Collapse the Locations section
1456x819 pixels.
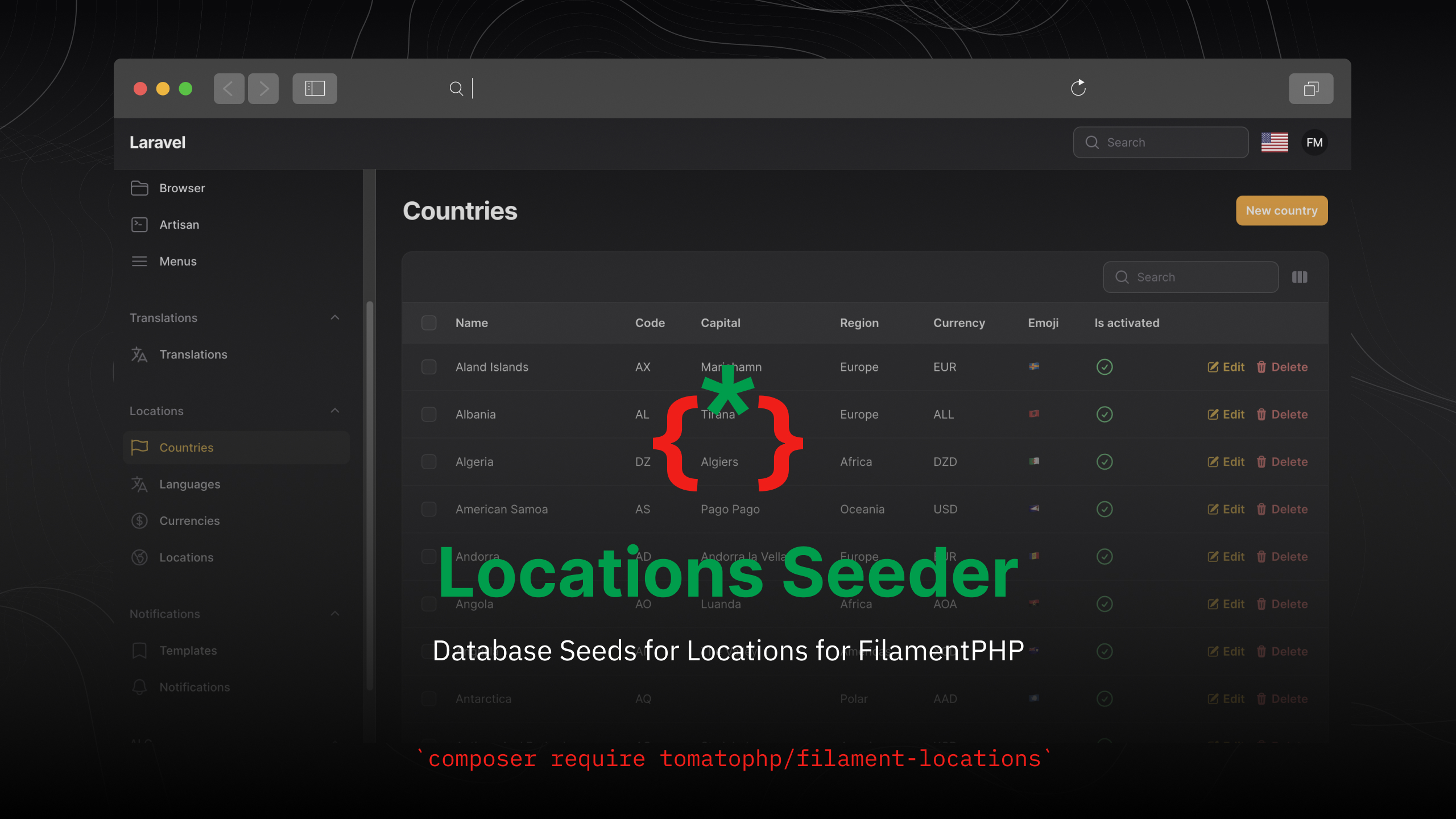(x=335, y=410)
